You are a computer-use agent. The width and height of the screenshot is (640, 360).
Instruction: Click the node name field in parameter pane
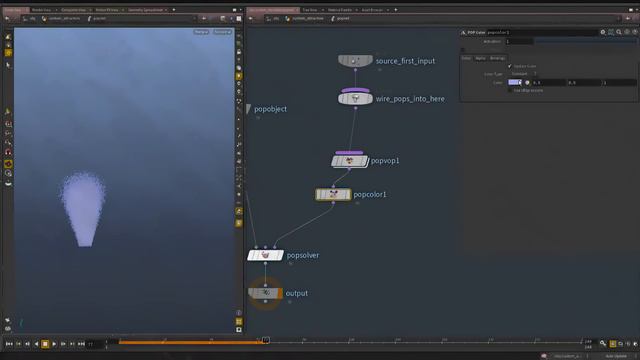click(x=541, y=32)
